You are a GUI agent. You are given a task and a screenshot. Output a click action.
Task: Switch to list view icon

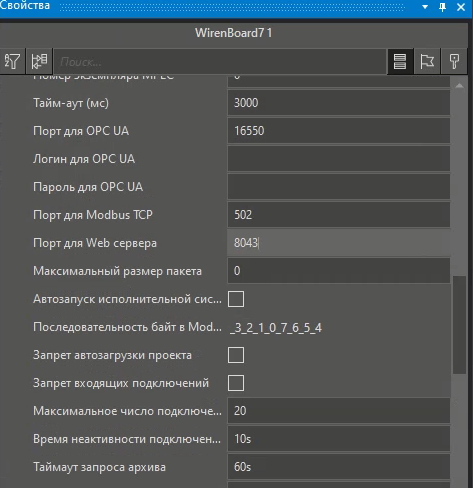tap(400, 61)
